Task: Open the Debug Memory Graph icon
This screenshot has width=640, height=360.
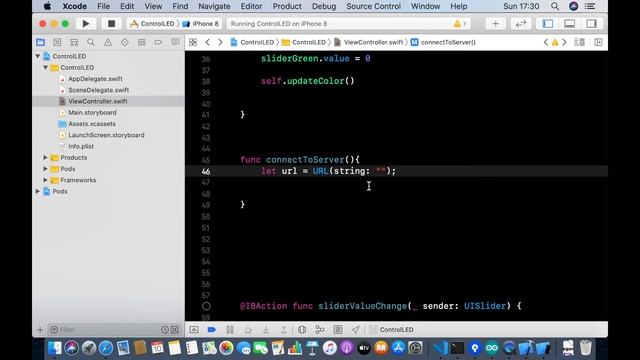Action: coord(320,329)
